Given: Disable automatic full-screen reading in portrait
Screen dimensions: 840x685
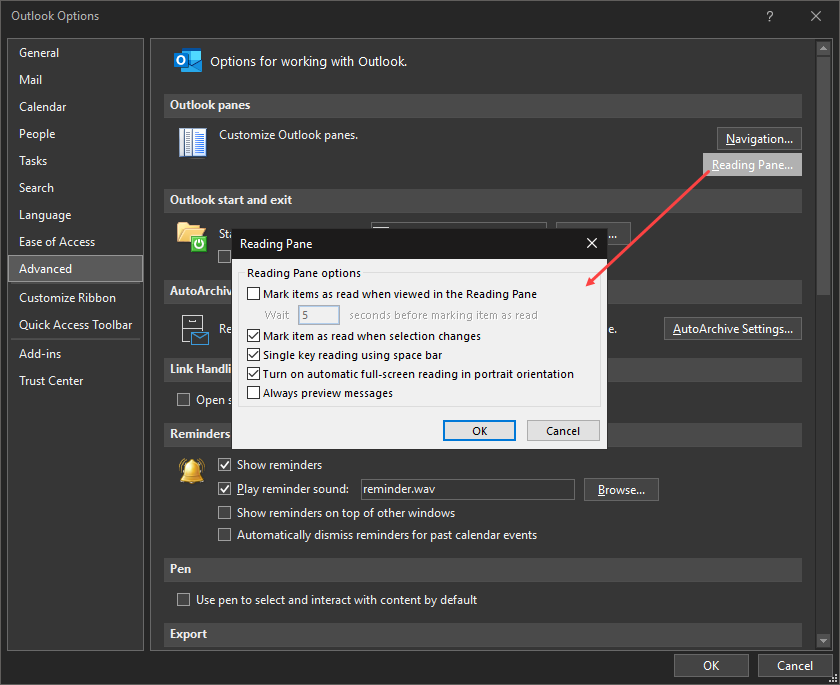Looking at the screenshot, I should (x=253, y=374).
